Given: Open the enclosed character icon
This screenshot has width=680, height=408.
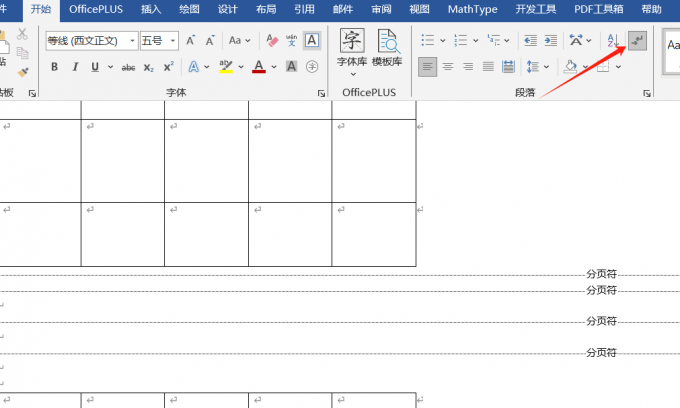Looking at the screenshot, I should [312, 66].
